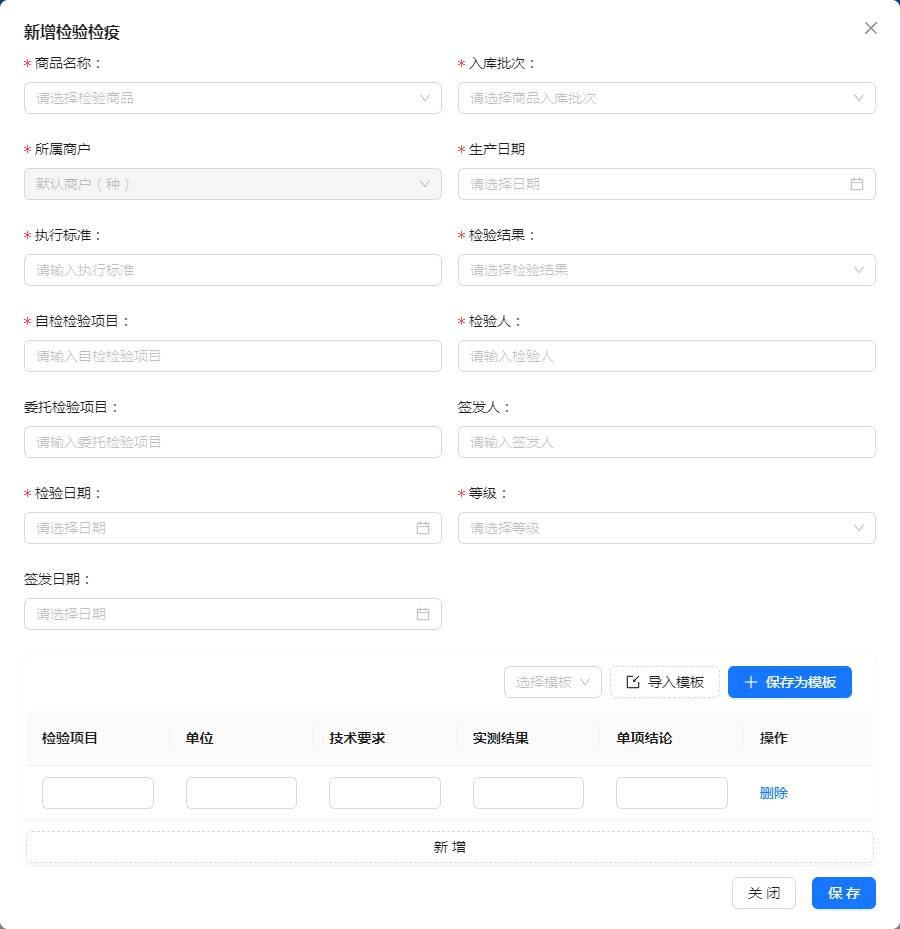Click the 导入模板 import button
Image resolution: width=900 pixels, height=929 pixels.
[664, 682]
